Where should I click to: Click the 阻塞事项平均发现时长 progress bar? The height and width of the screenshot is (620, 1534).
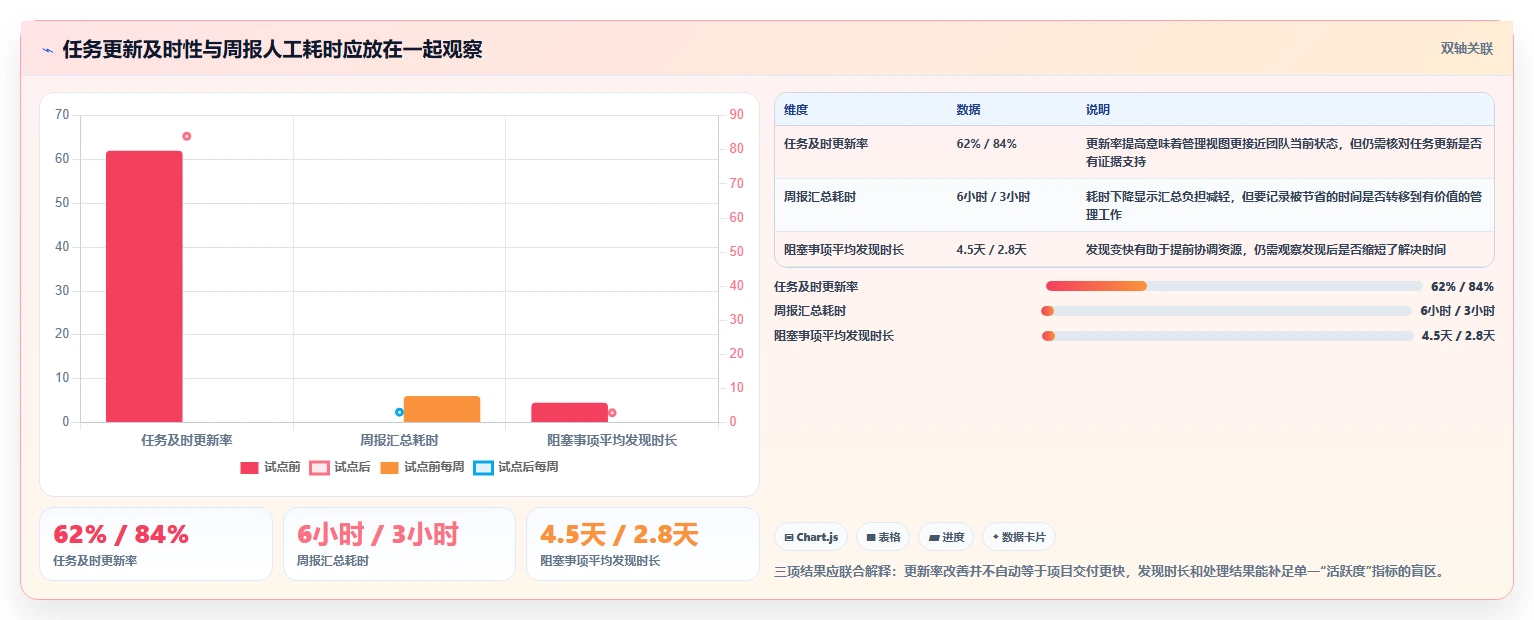[x=1227, y=336]
